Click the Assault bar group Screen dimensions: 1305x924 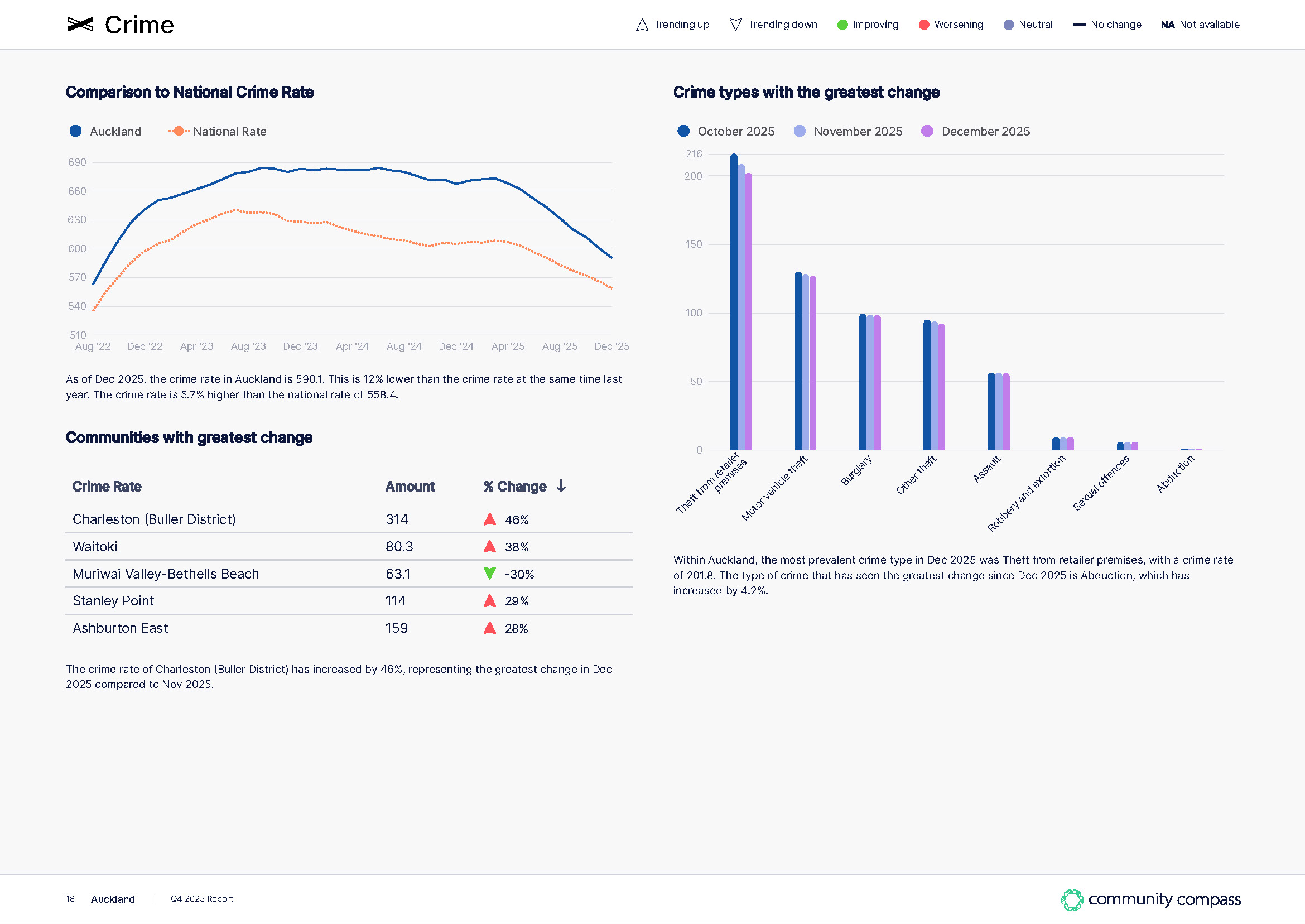999,411
